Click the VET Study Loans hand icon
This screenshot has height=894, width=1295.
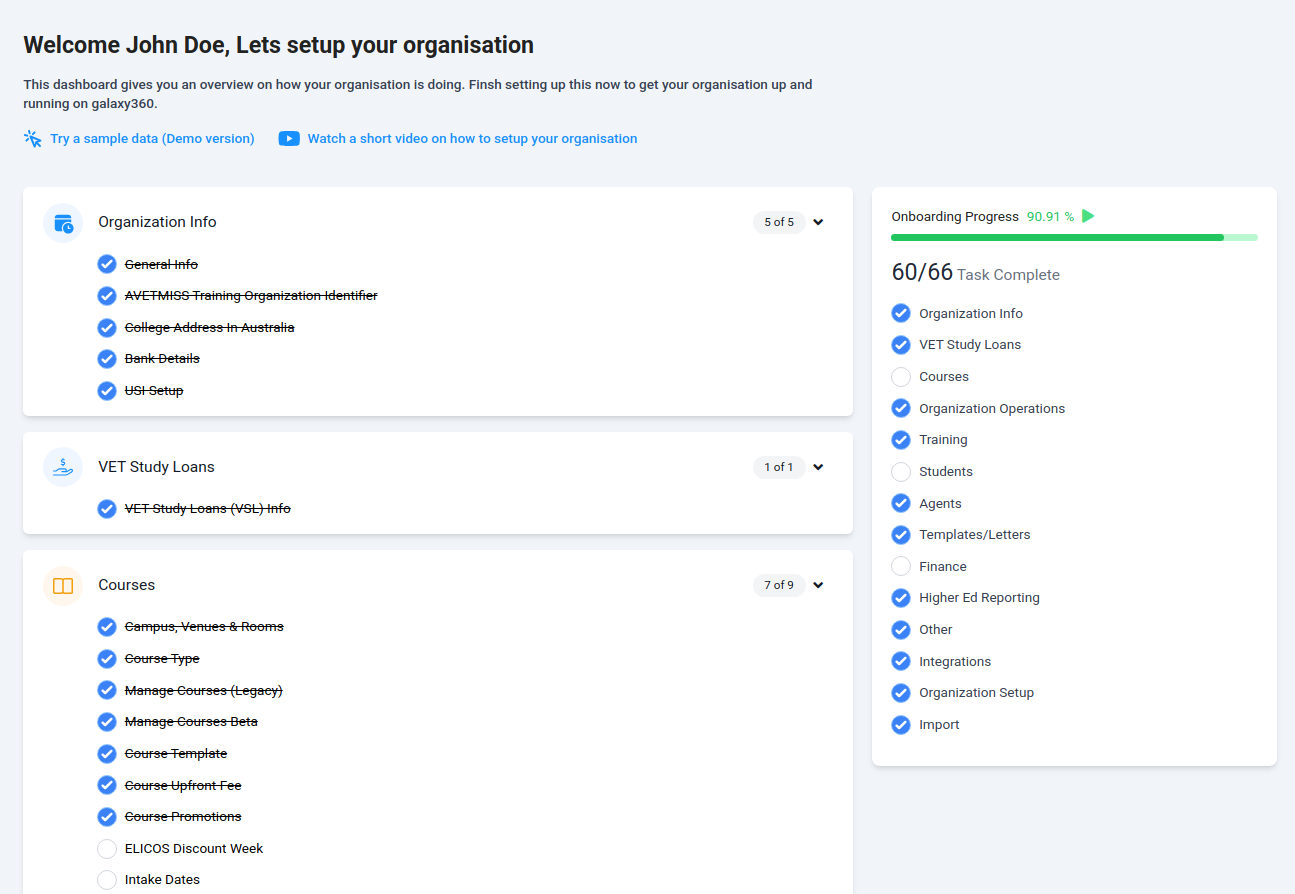pos(63,467)
